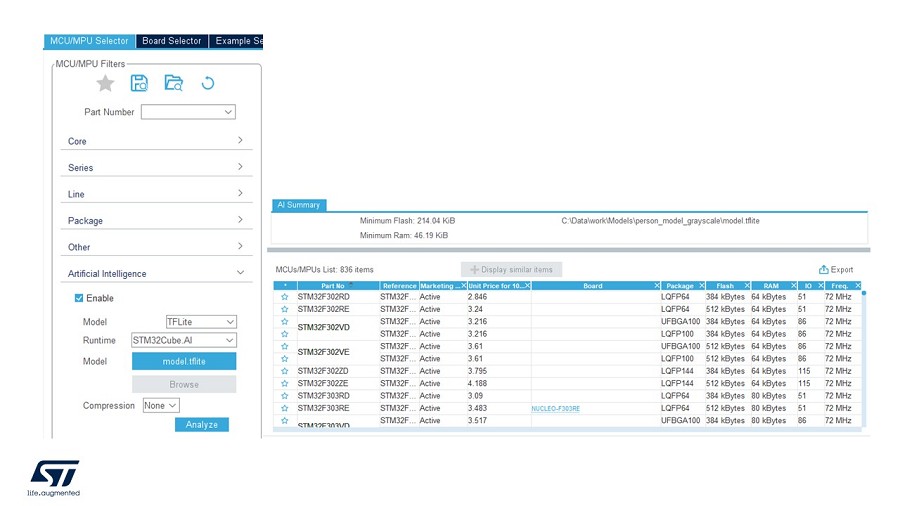The height and width of the screenshot is (506, 900).
Task: Click the star column header
Action: 285,286
